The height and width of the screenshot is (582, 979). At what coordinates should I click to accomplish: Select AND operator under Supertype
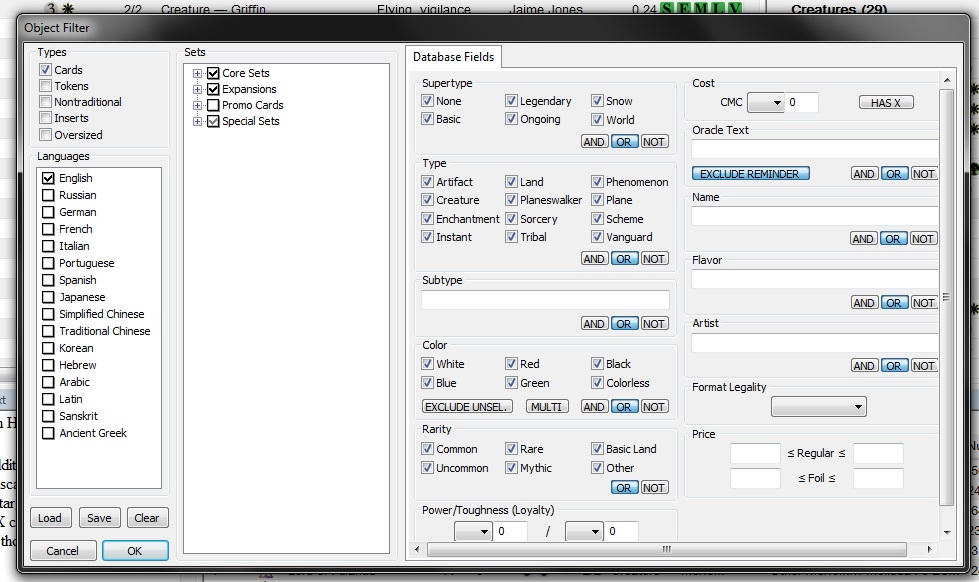click(594, 142)
